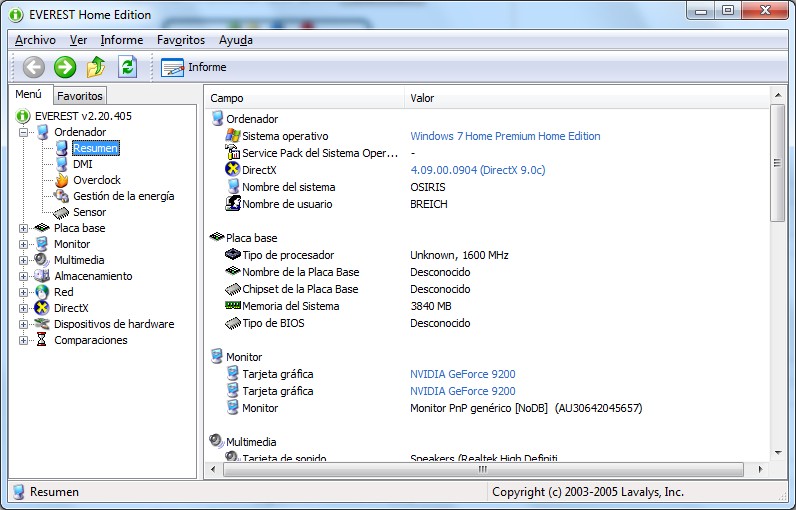Expand the Placa base tree node
The width and height of the screenshot is (796, 510).
coord(23,228)
